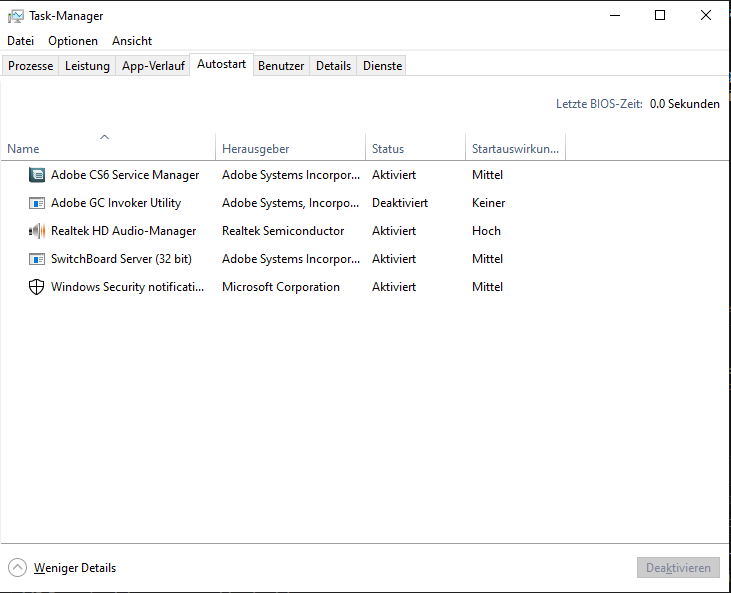Switch to the Dienste tab
This screenshot has height=593, width=731.
coord(382,66)
